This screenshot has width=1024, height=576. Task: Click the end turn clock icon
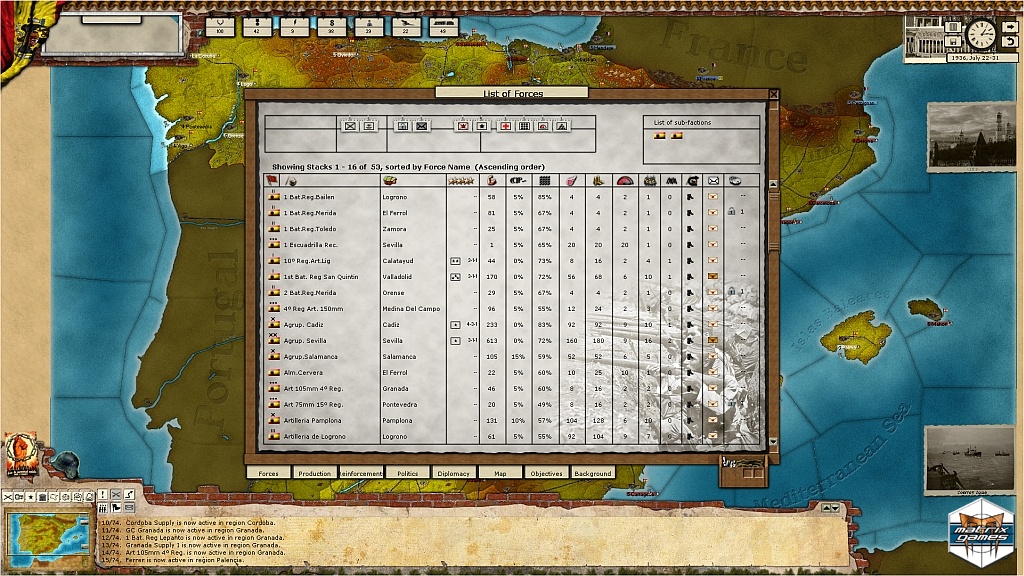[980, 34]
